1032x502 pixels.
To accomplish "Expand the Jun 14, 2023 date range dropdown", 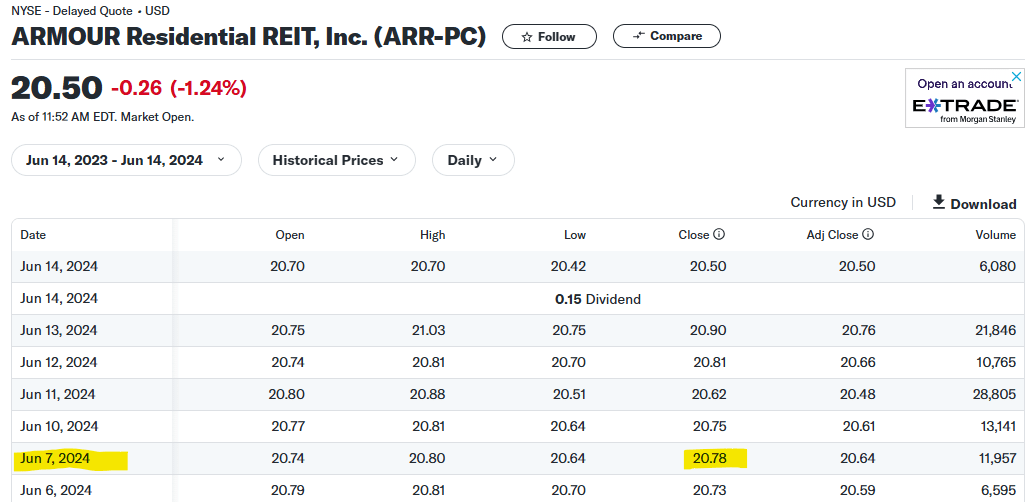I will tap(126, 160).
